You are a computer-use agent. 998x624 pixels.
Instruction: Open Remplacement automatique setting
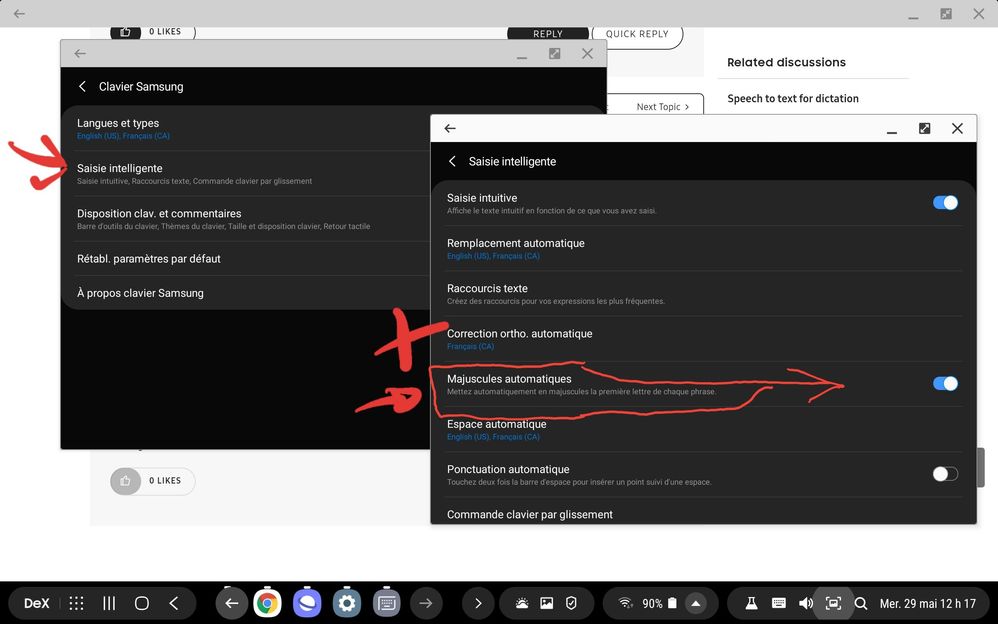[x=703, y=248]
